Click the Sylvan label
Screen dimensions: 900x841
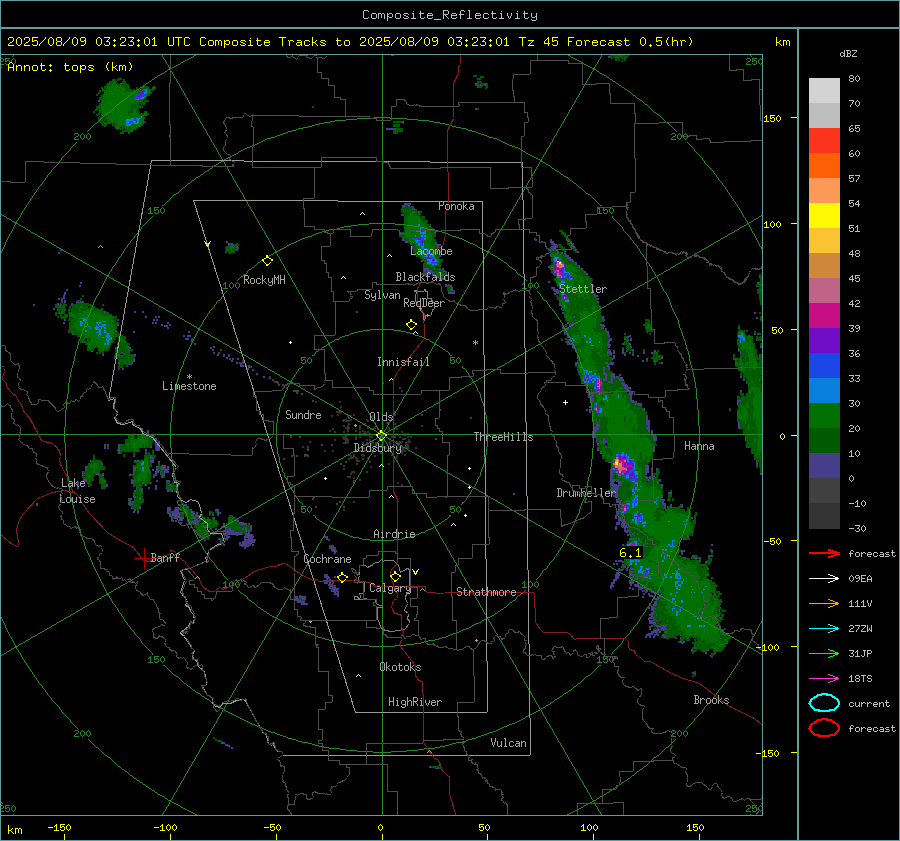pyautogui.click(x=382, y=295)
